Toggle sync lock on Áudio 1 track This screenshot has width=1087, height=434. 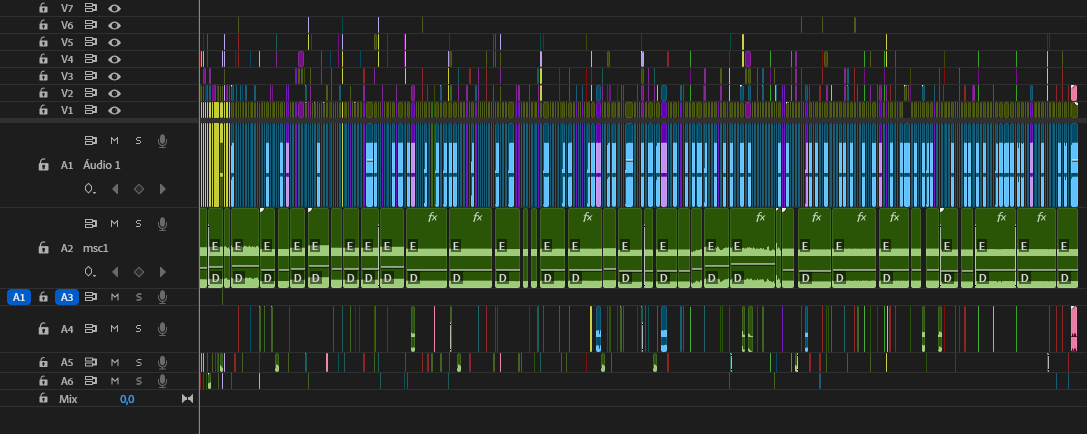pos(91,141)
